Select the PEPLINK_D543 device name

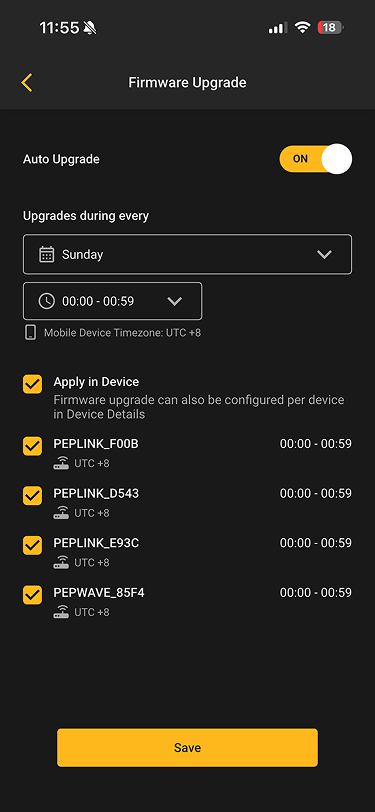click(96, 494)
